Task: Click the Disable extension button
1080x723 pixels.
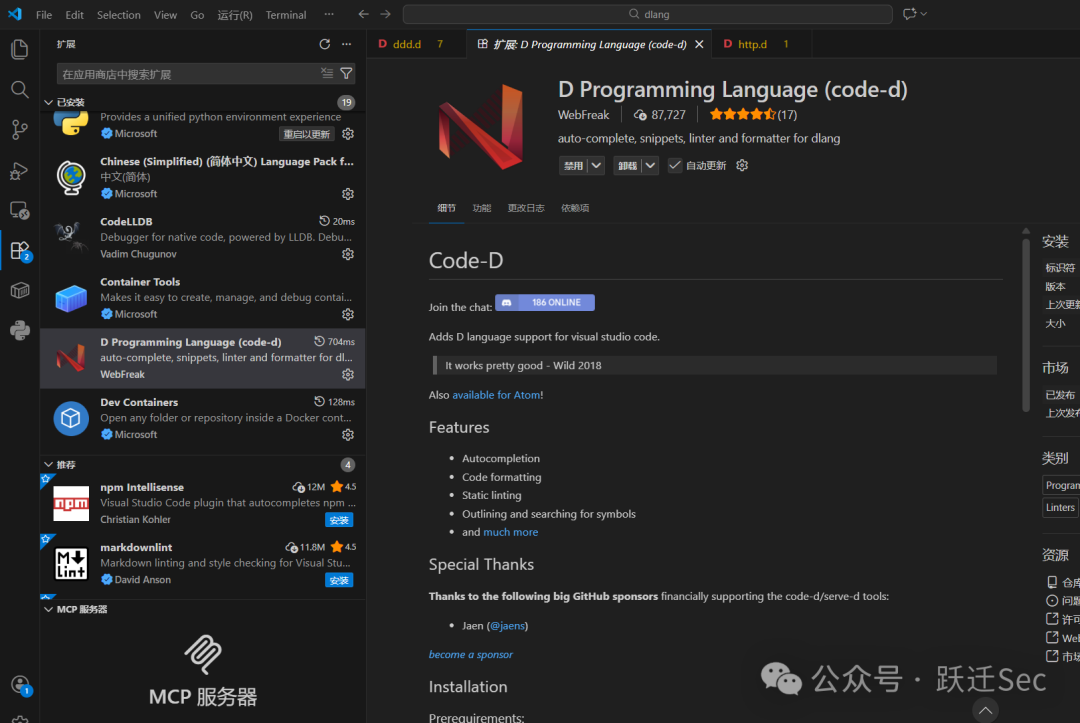Action: pyautogui.click(x=573, y=165)
